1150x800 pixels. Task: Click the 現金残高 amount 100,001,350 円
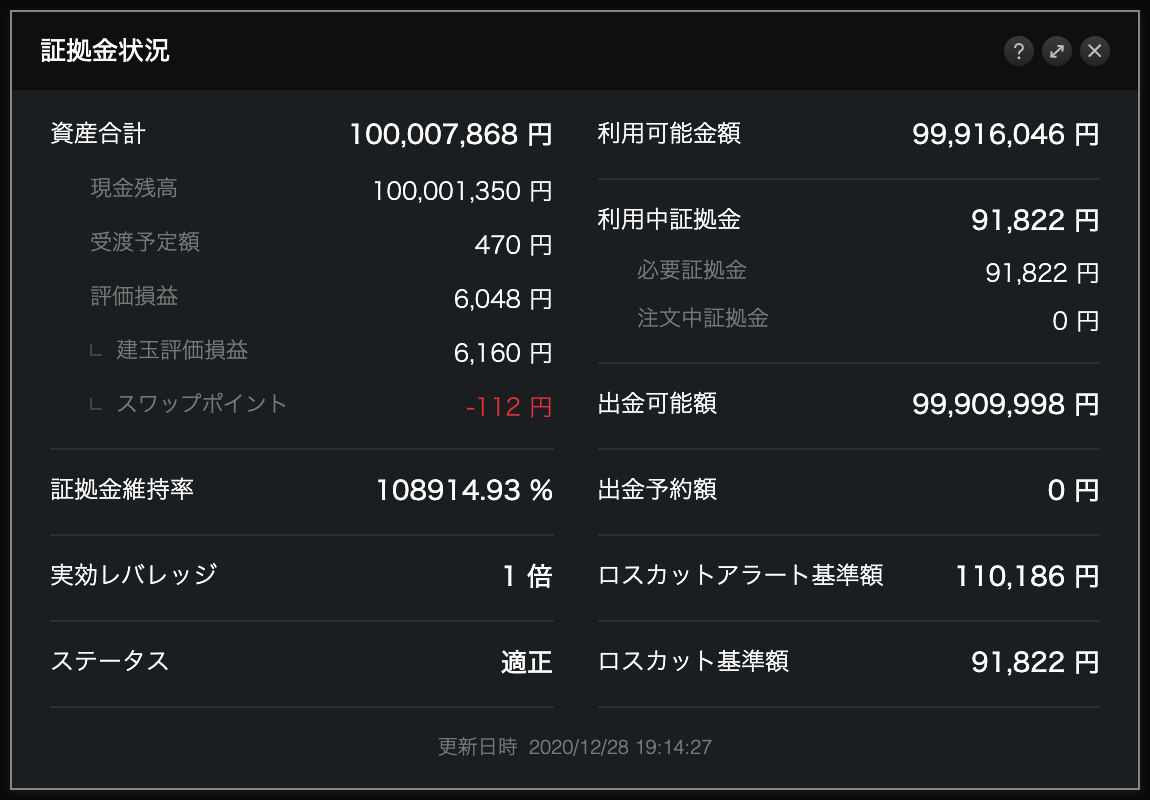tap(462, 190)
